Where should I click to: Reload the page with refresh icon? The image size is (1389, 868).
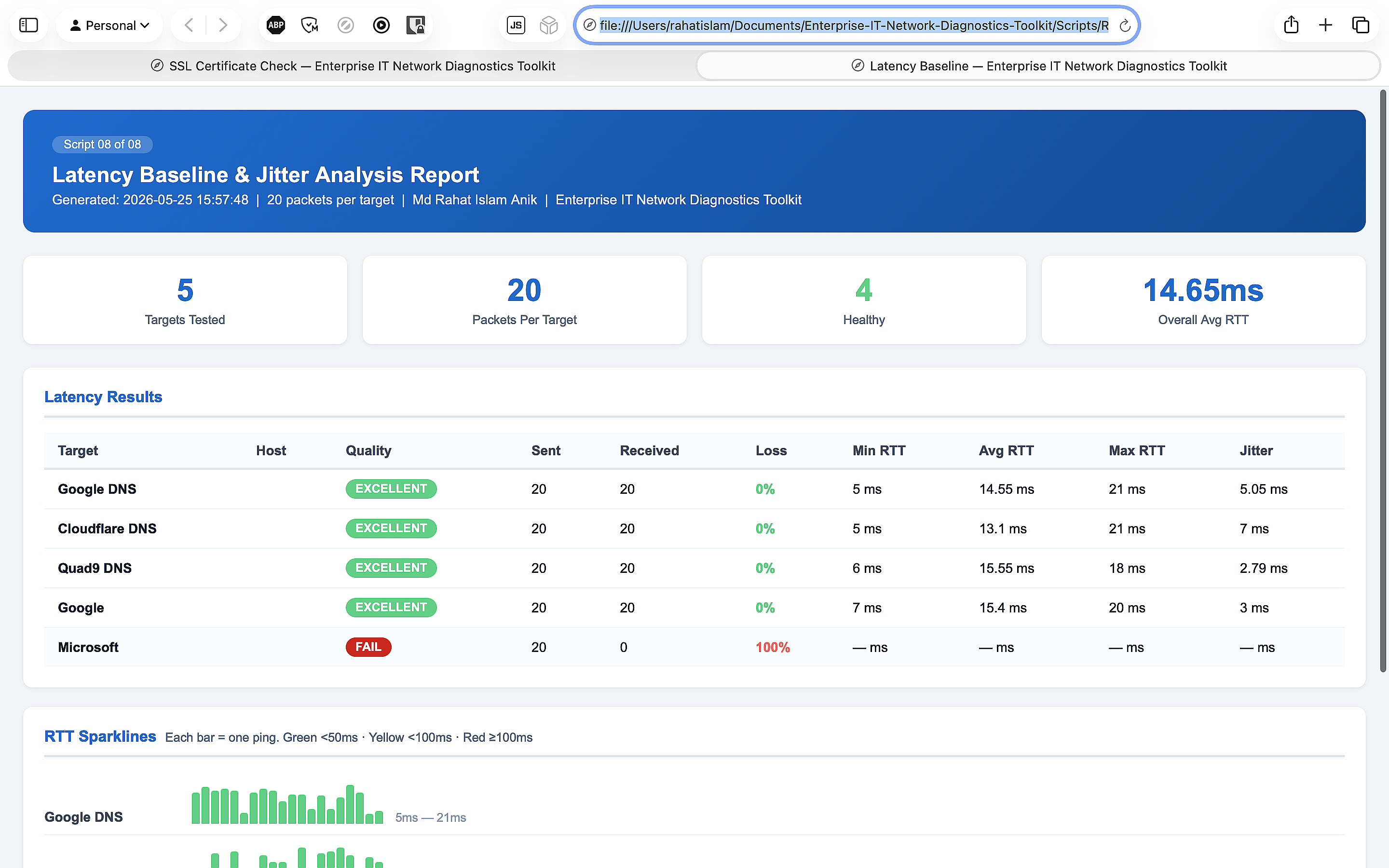point(1125,25)
